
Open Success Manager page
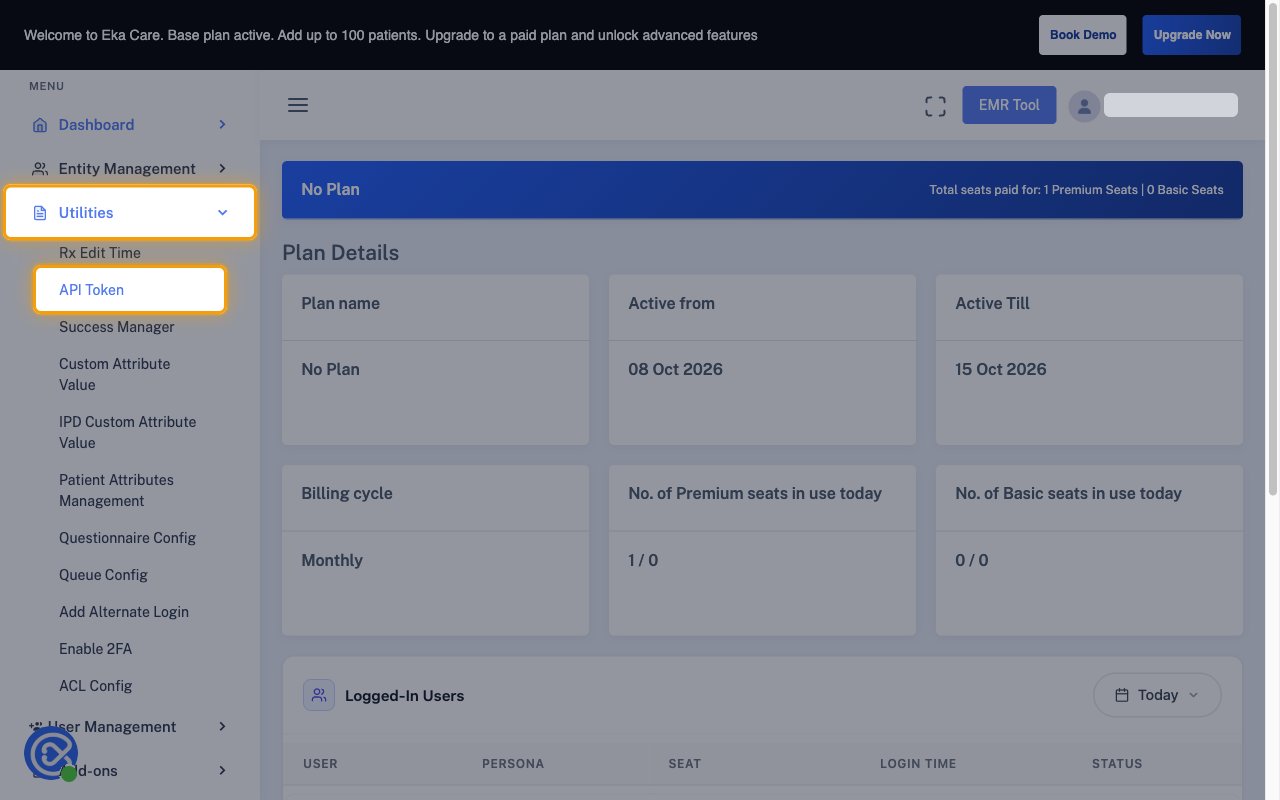pos(117,327)
